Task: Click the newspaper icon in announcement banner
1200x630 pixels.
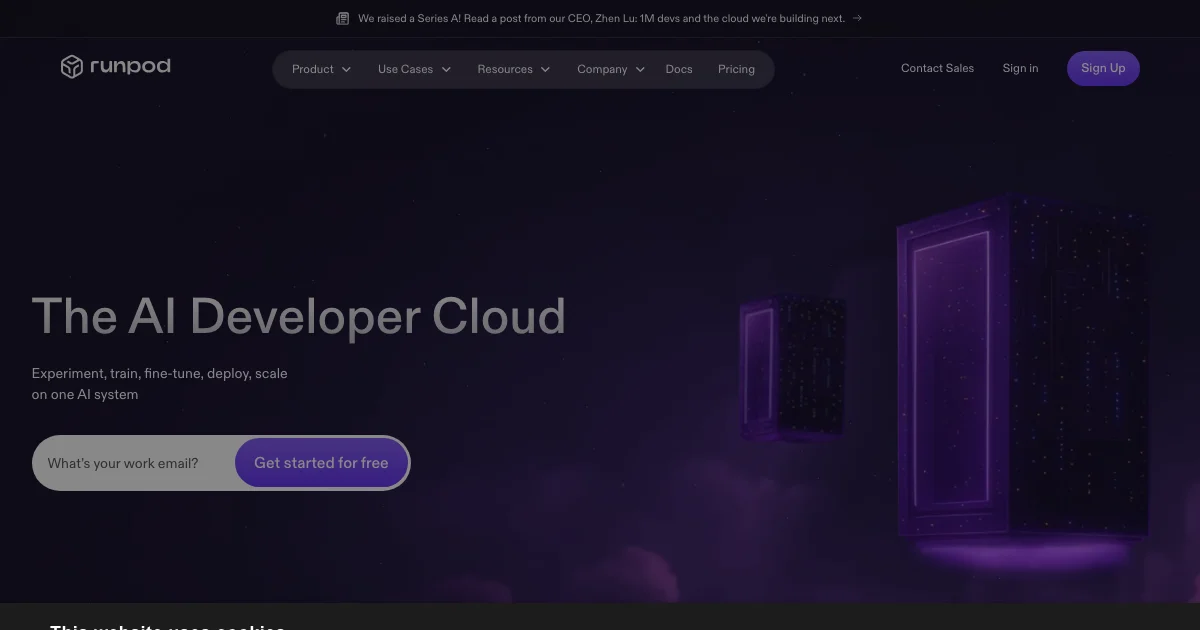Action: tap(343, 18)
